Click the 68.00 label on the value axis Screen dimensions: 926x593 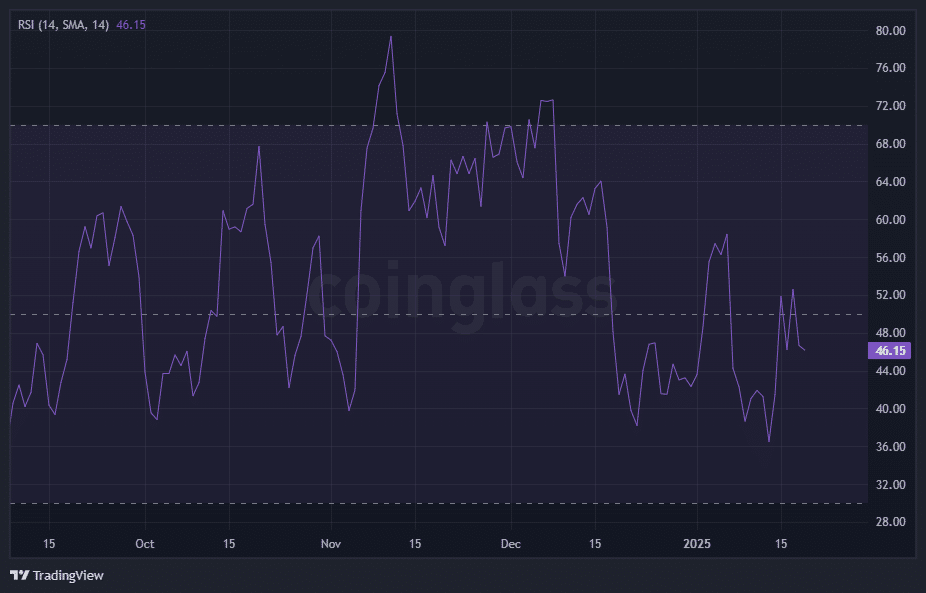point(889,144)
